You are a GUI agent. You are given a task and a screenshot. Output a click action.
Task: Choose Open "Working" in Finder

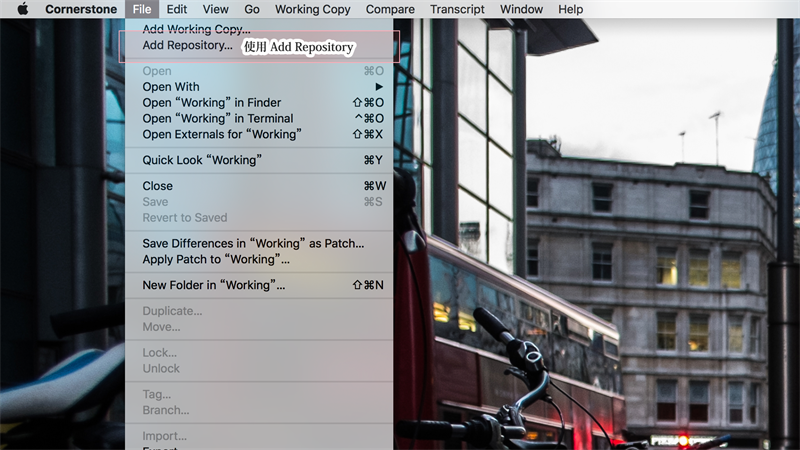coord(212,103)
